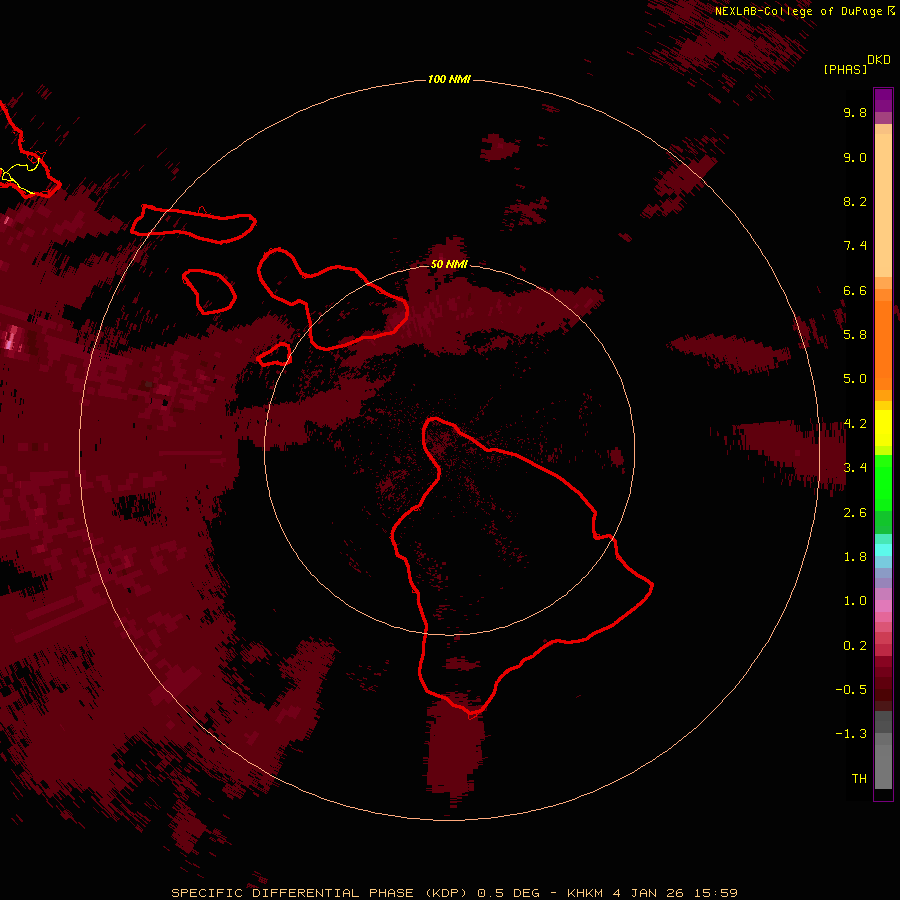Click the 15:59 timestamp
Viewport: 900px width, 900px height.
715,893
